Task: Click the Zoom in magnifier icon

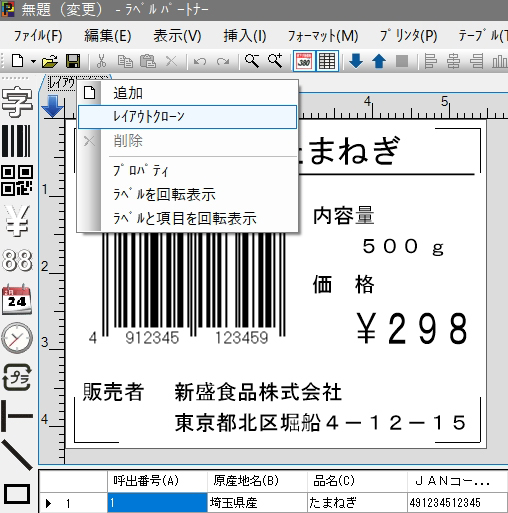Action: (275, 61)
